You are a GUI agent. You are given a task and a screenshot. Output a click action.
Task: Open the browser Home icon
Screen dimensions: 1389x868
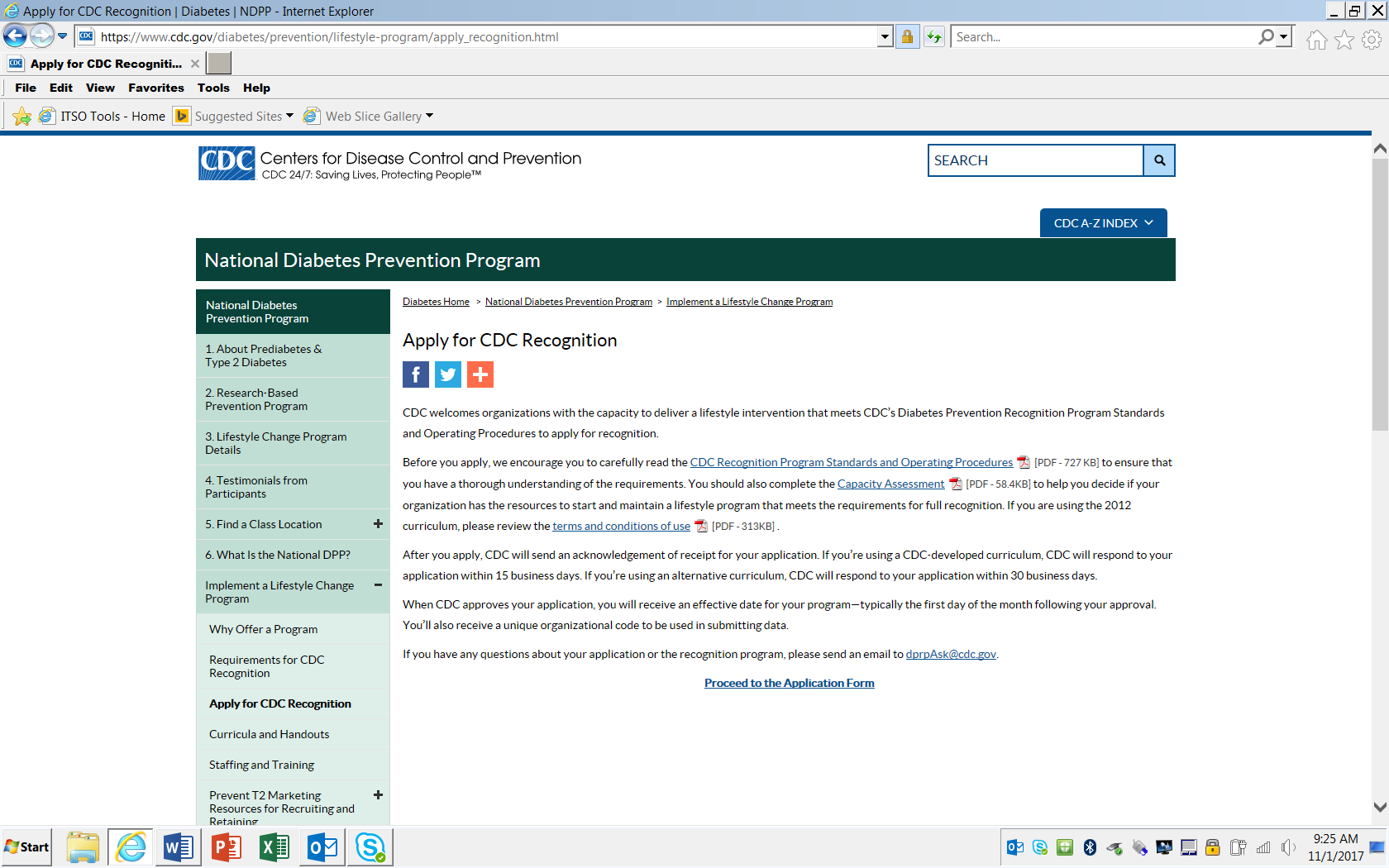point(1317,39)
